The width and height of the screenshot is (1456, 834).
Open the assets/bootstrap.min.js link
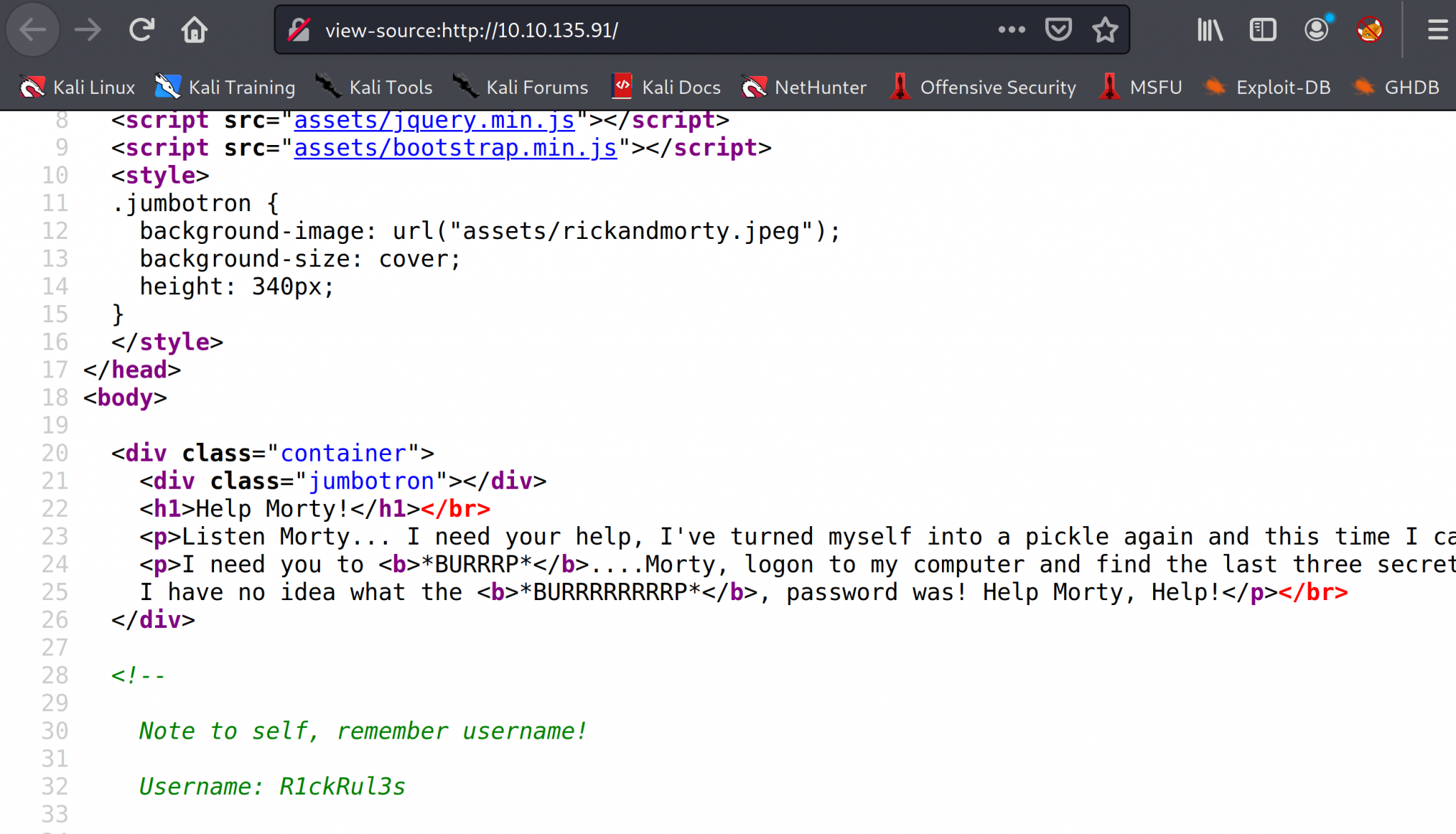tap(455, 148)
